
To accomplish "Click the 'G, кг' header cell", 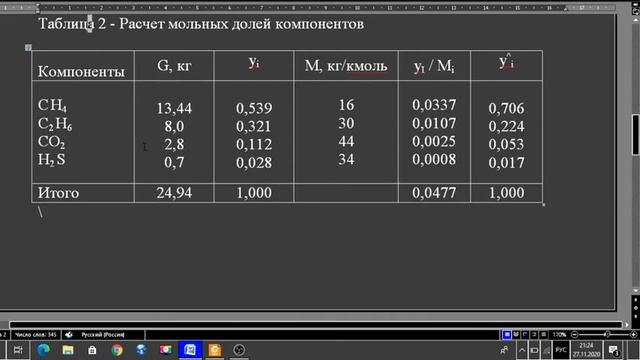I will coord(174,65).
